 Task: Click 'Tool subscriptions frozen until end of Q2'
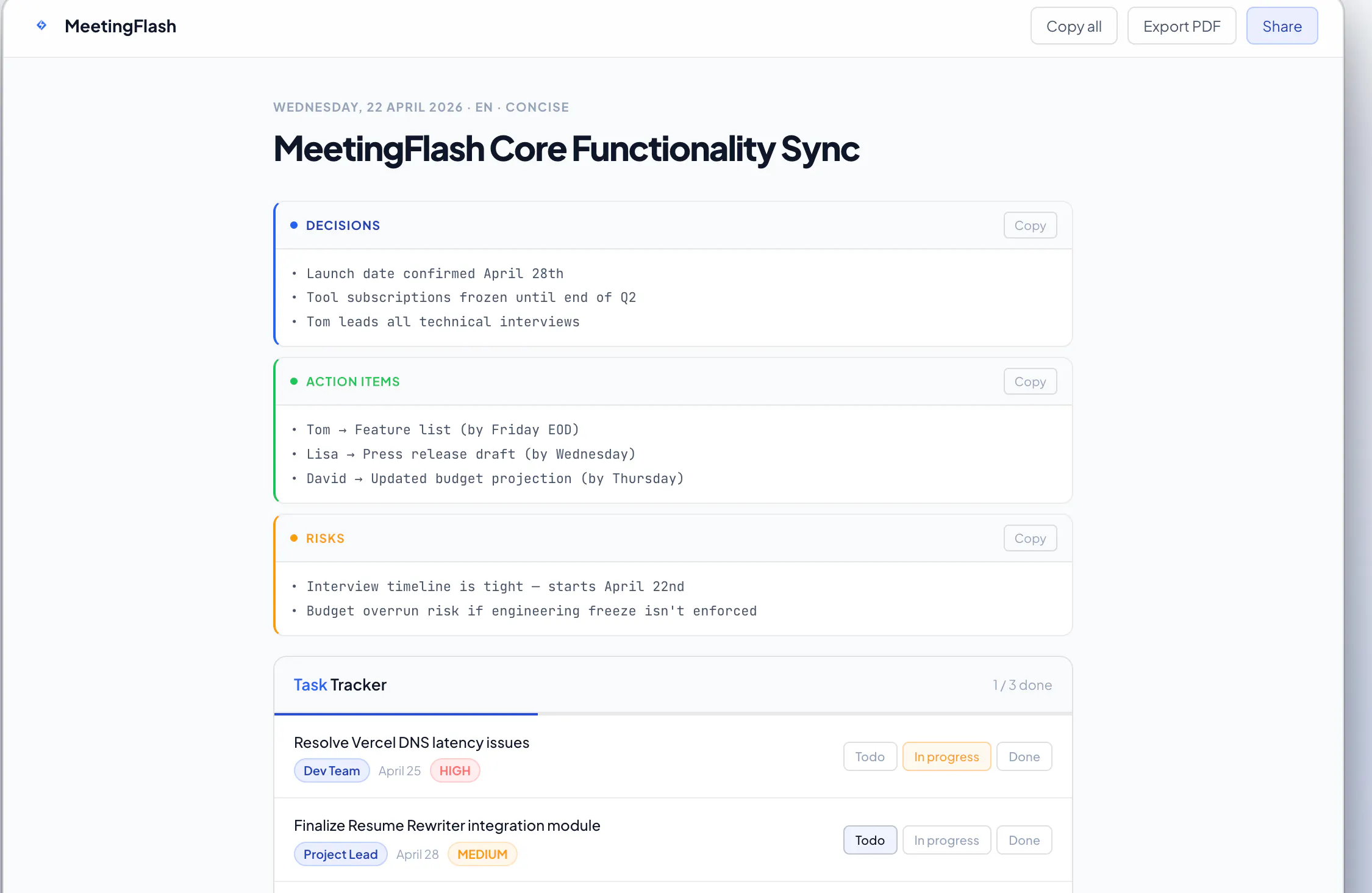point(471,298)
